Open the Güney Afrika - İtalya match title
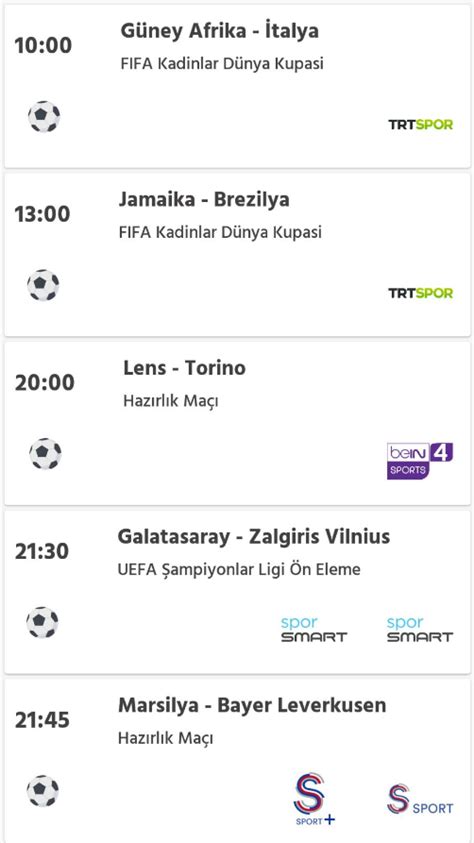 coord(219,31)
